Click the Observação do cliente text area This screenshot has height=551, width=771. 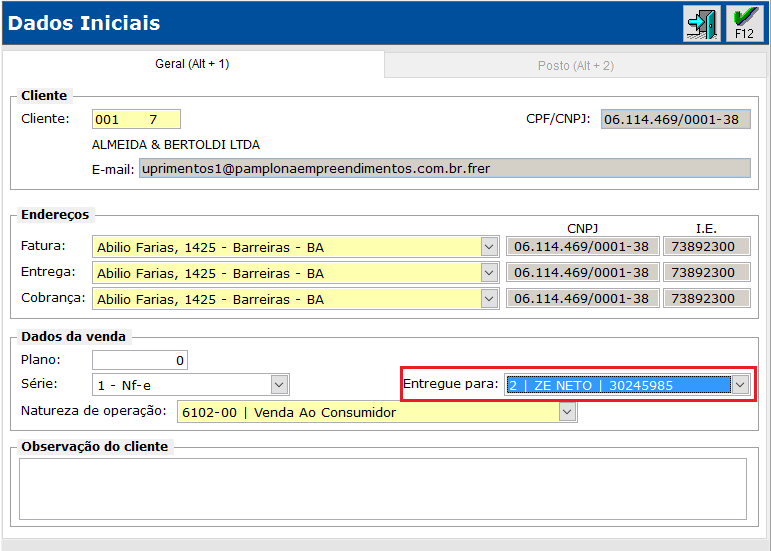click(383, 489)
